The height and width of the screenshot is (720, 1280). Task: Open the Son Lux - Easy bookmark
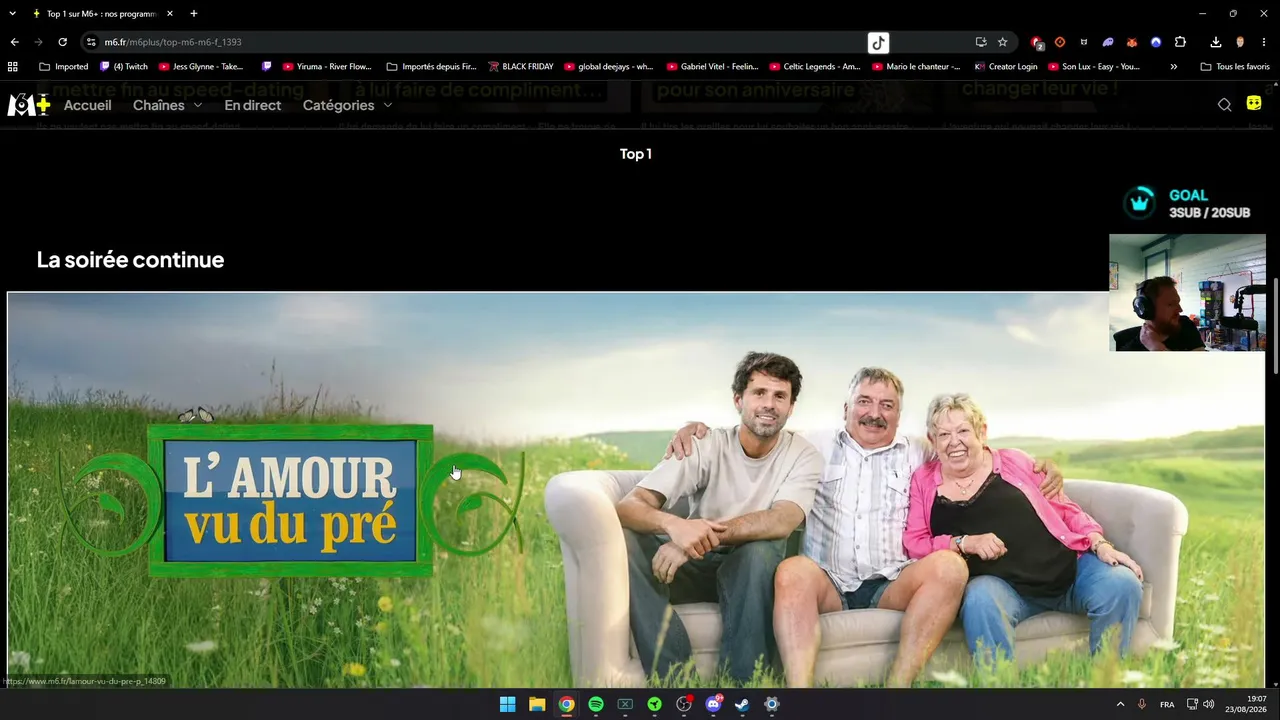pos(1094,67)
